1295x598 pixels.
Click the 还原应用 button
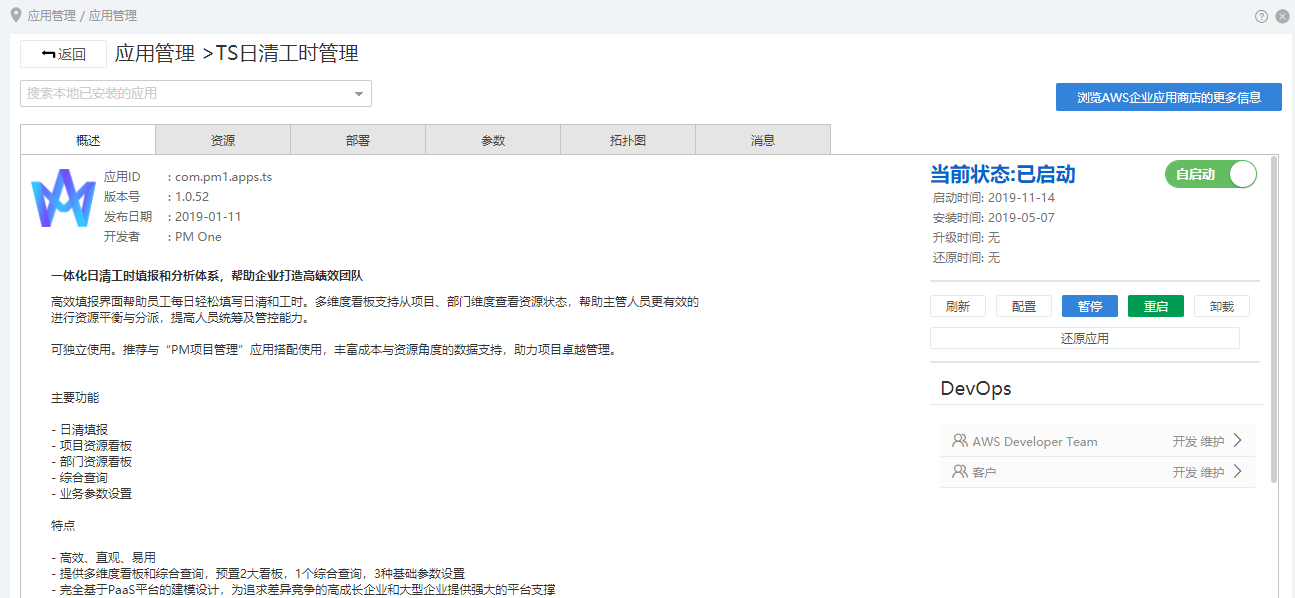click(1084, 338)
